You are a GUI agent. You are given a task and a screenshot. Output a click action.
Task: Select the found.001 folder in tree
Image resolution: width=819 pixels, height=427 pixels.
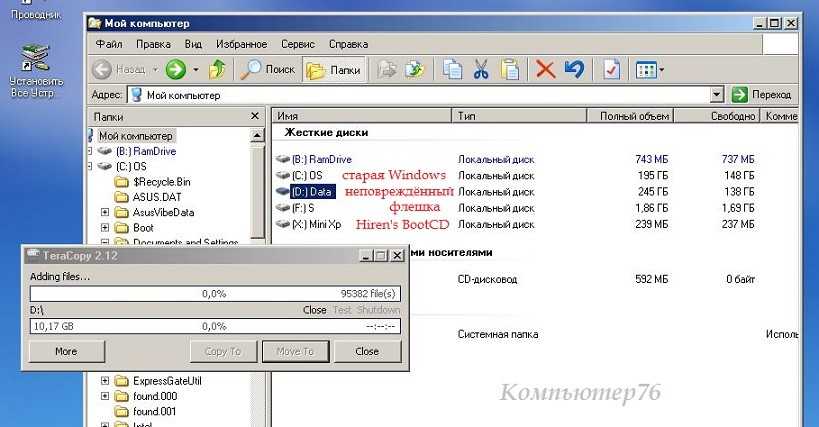(x=154, y=411)
